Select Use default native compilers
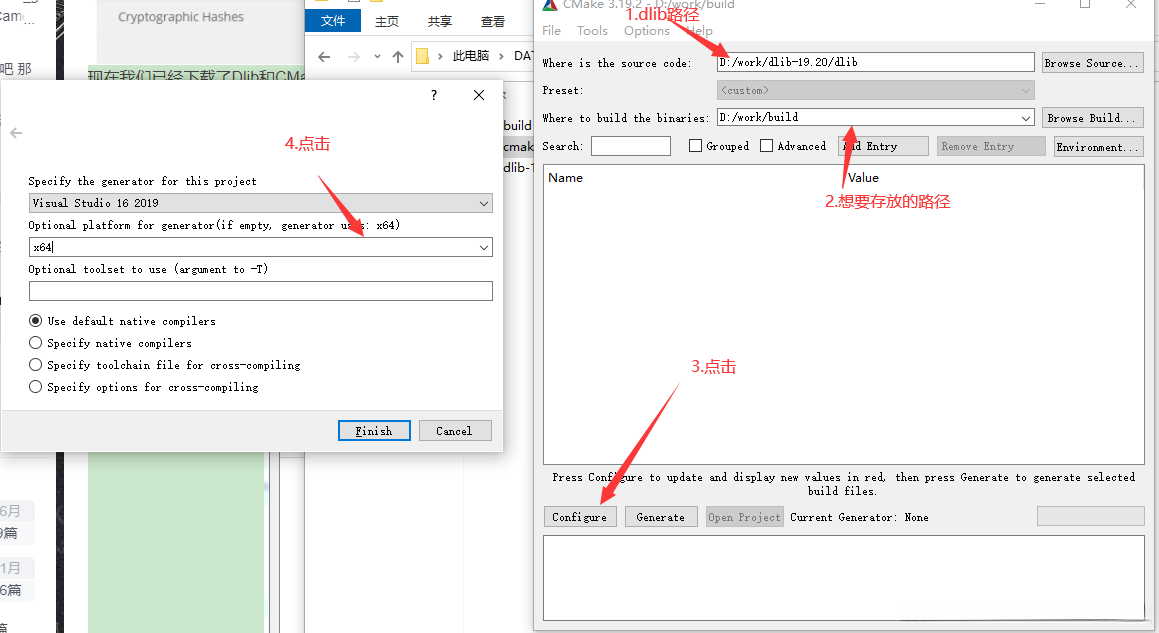The image size is (1159, 633). 35,321
